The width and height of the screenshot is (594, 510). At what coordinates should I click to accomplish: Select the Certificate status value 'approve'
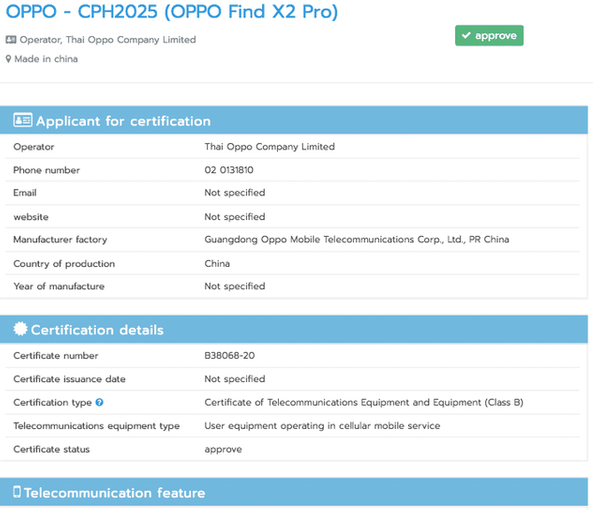tap(223, 450)
